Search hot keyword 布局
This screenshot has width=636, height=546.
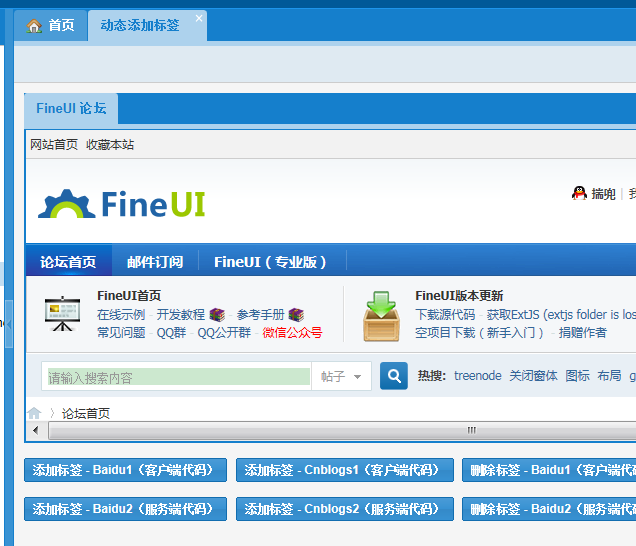[609, 376]
